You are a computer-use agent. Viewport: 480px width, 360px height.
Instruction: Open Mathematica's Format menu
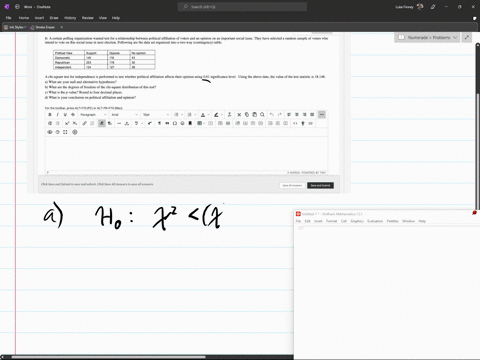pos(331,221)
